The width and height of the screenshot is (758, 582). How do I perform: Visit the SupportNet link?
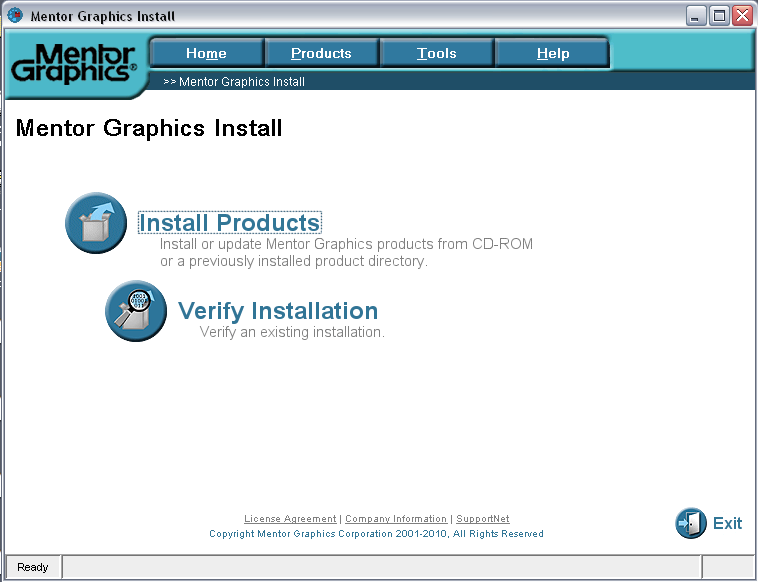coord(483,519)
